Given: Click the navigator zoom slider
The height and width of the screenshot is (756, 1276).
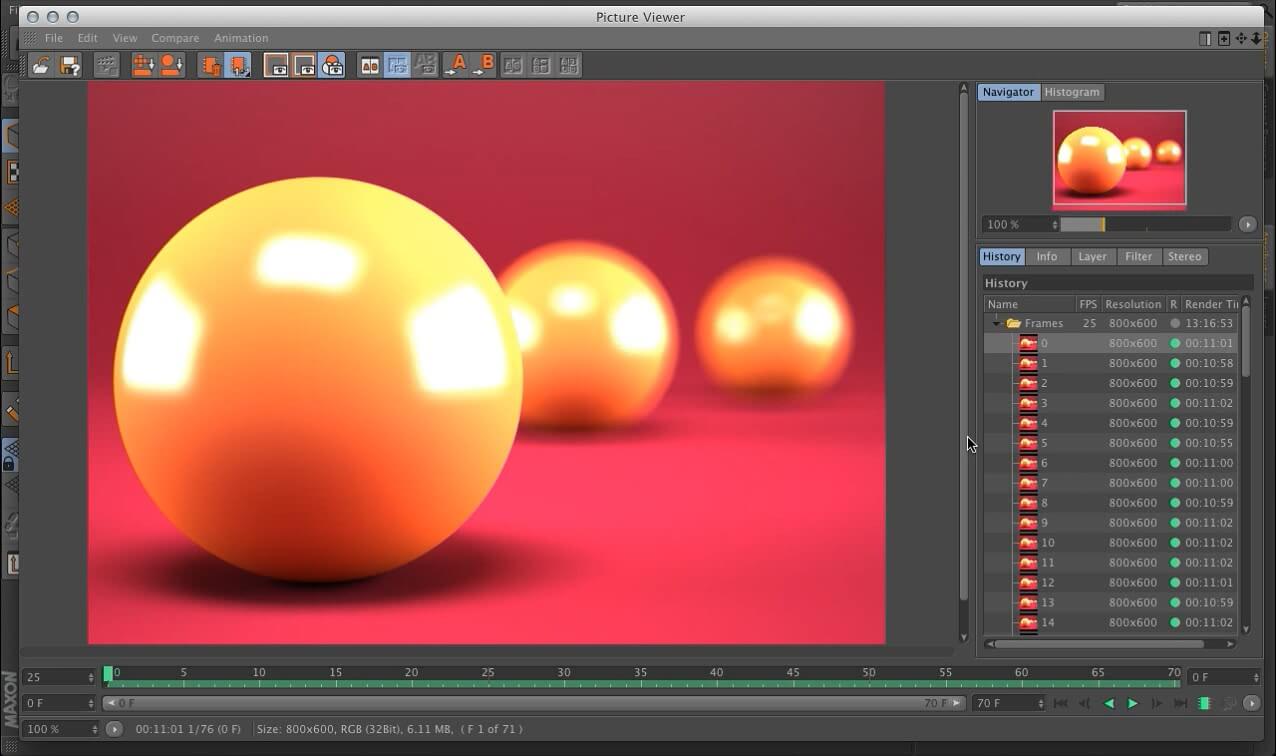Looking at the screenshot, I should tap(1145, 225).
